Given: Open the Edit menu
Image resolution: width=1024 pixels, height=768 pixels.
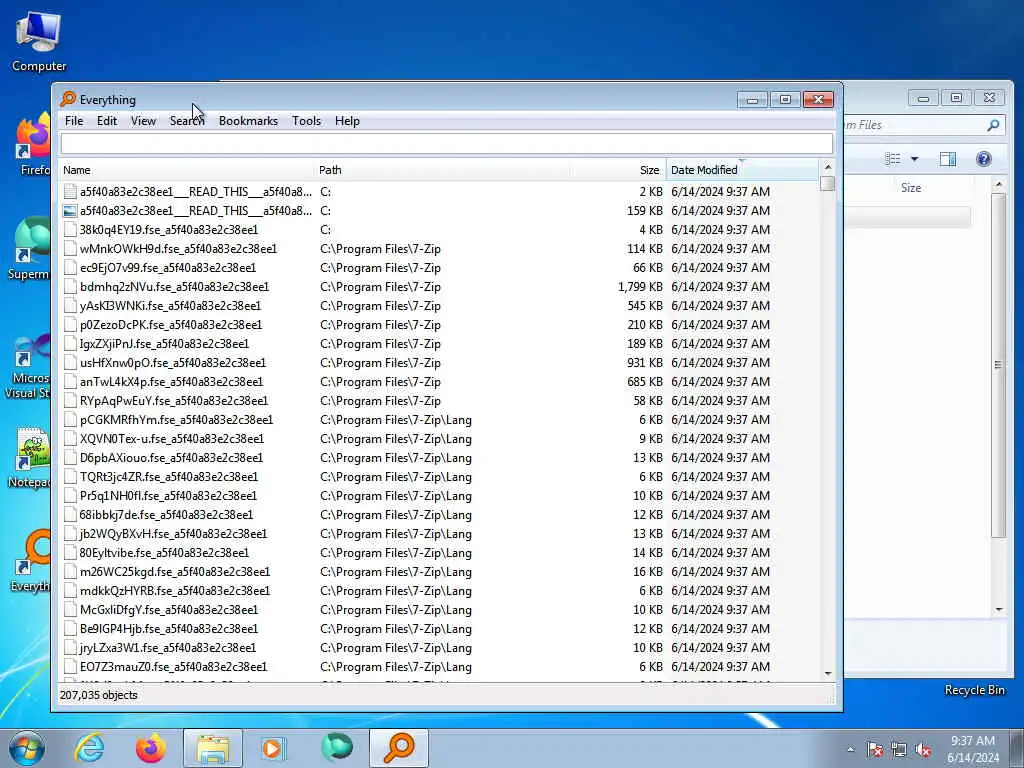Looking at the screenshot, I should [x=106, y=121].
